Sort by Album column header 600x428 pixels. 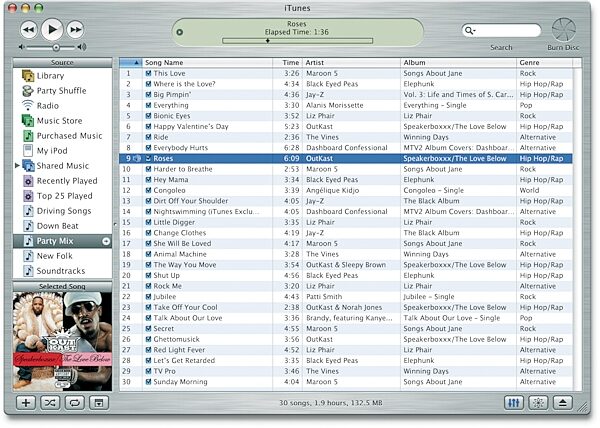[x=458, y=62]
